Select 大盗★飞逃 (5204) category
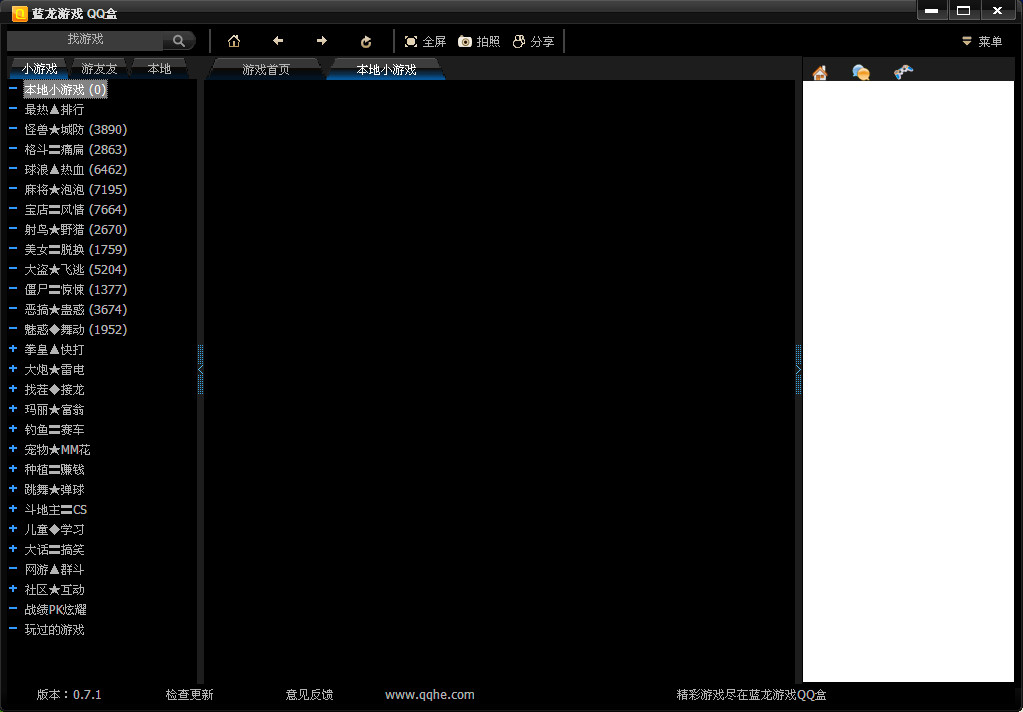 coord(76,270)
